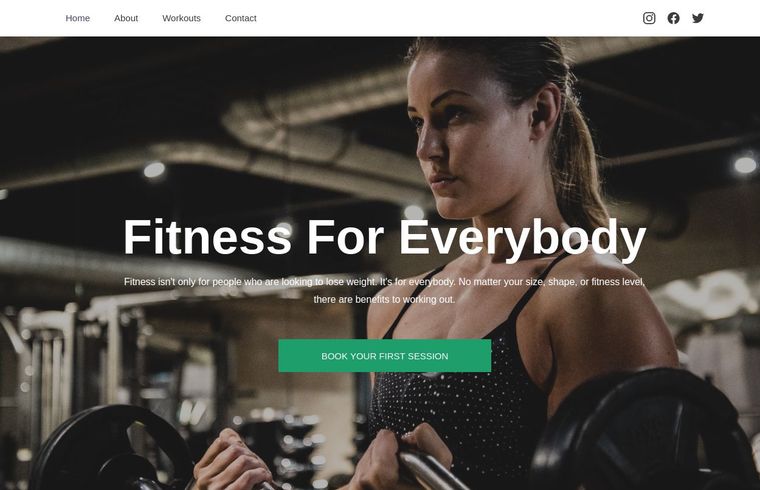The image size is (760, 490).
Task: Click the ceiling light above the left ductwork
Action: pos(154,170)
